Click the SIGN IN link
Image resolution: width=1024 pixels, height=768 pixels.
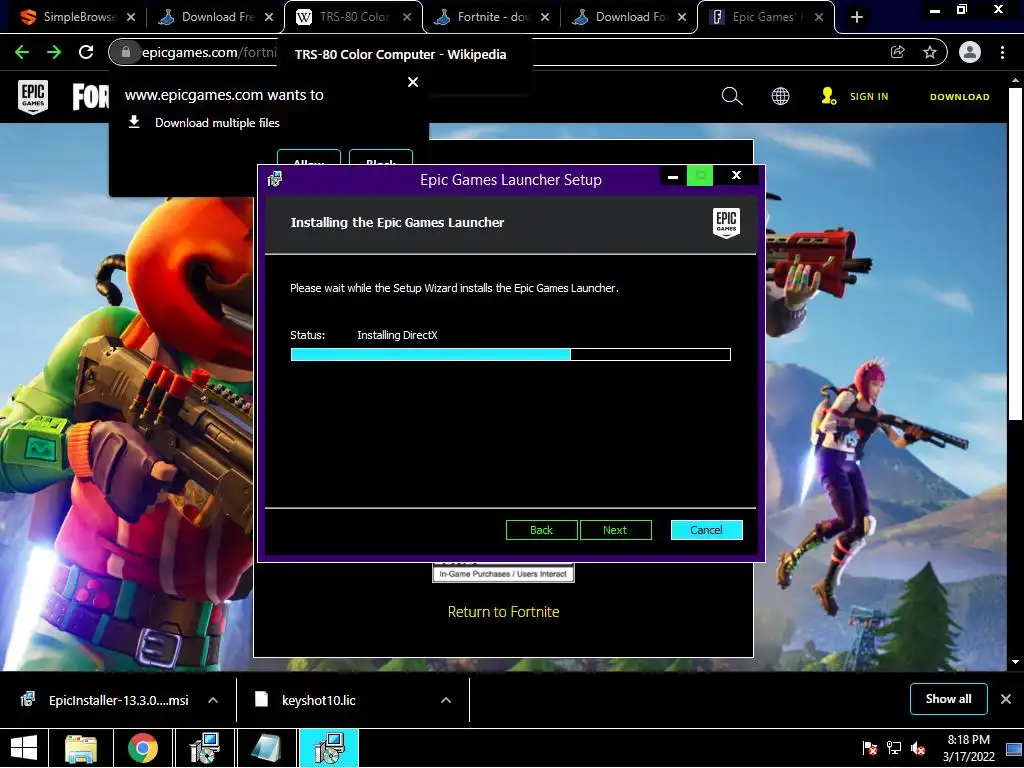pyautogui.click(x=869, y=97)
